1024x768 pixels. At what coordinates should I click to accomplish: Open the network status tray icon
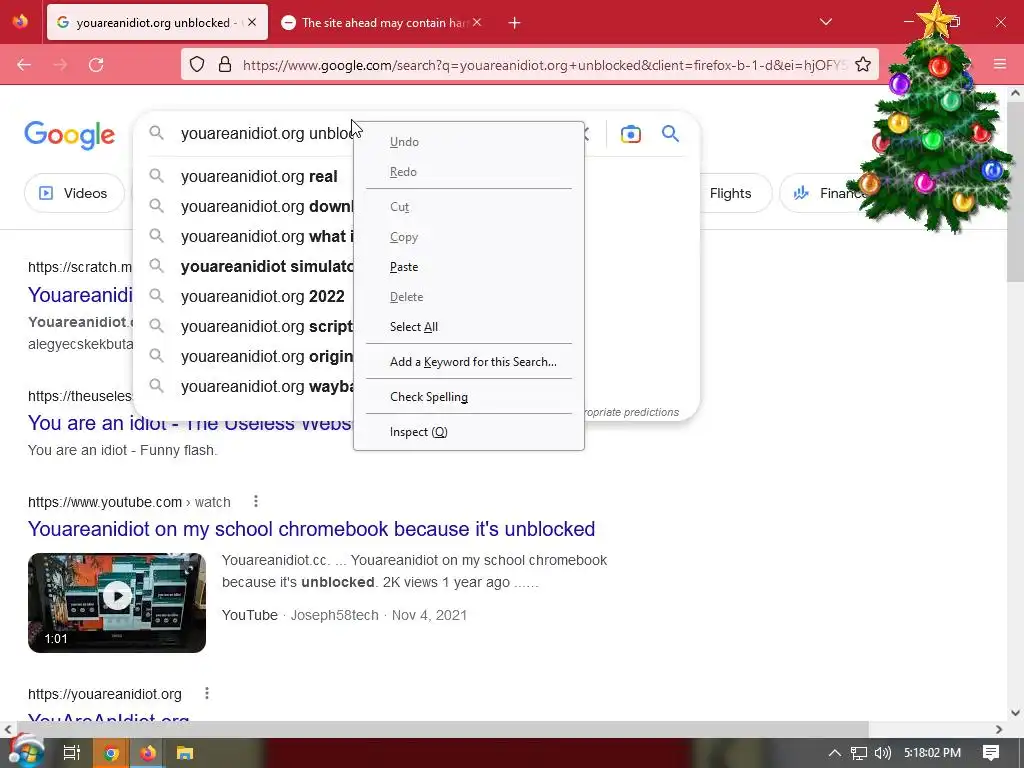pos(859,753)
